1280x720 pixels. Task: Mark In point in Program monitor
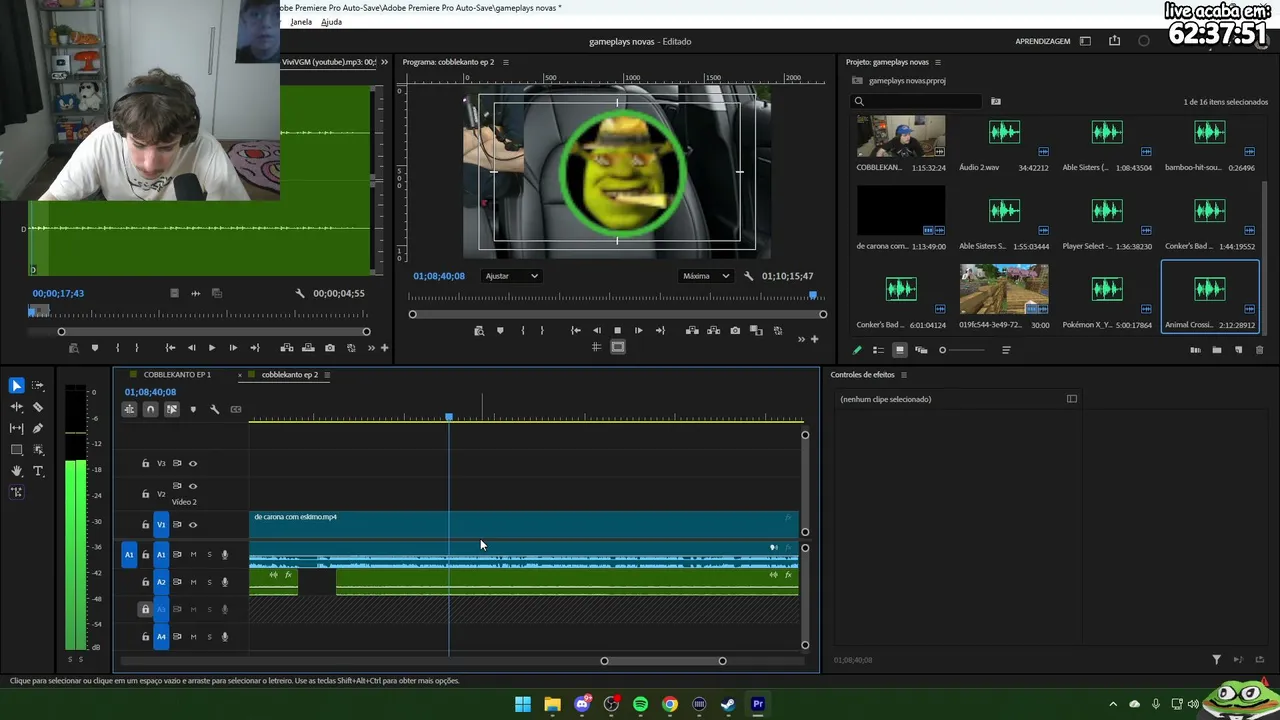tap(522, 331)
